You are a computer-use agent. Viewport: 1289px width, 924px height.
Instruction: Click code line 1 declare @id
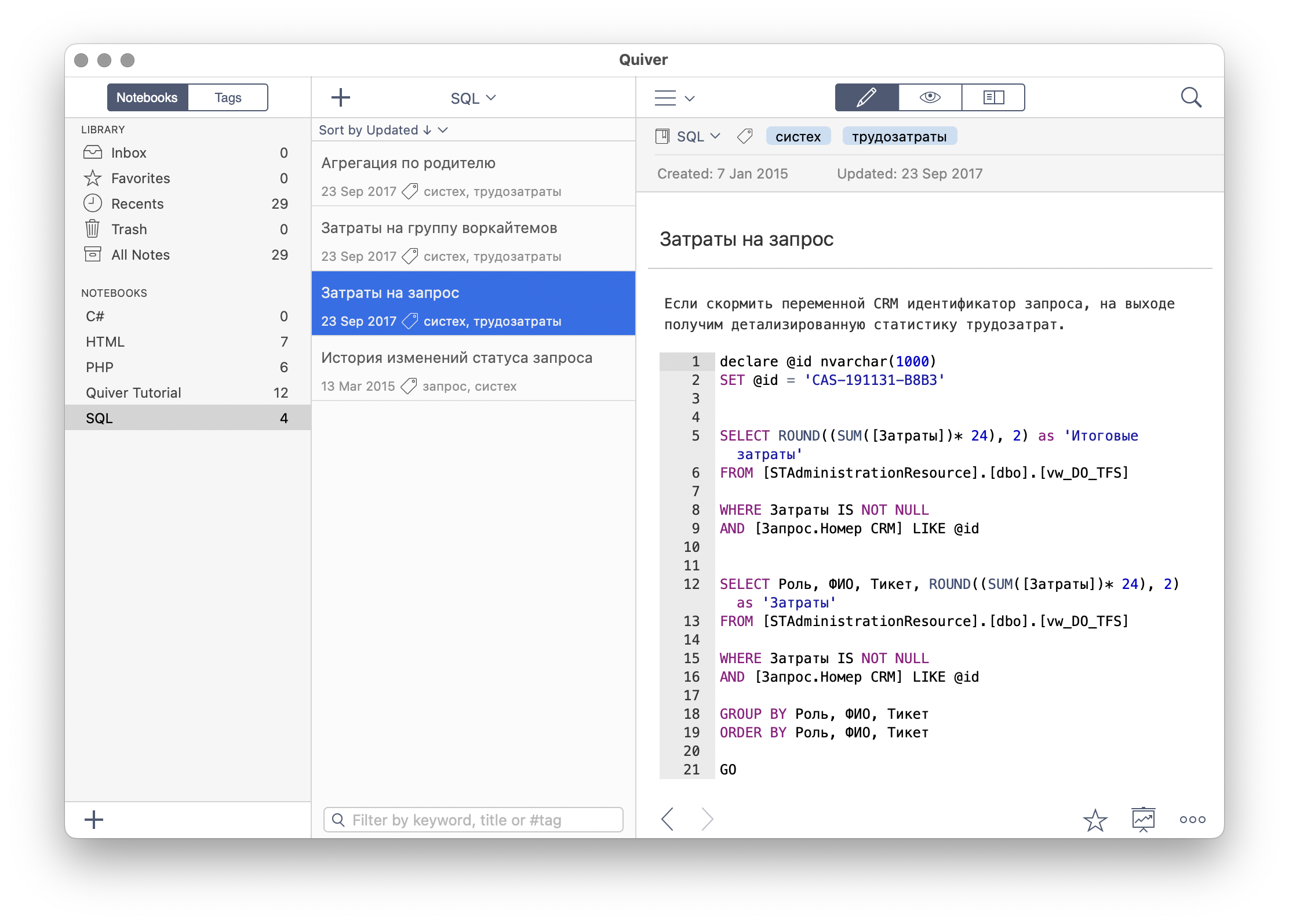828,361
